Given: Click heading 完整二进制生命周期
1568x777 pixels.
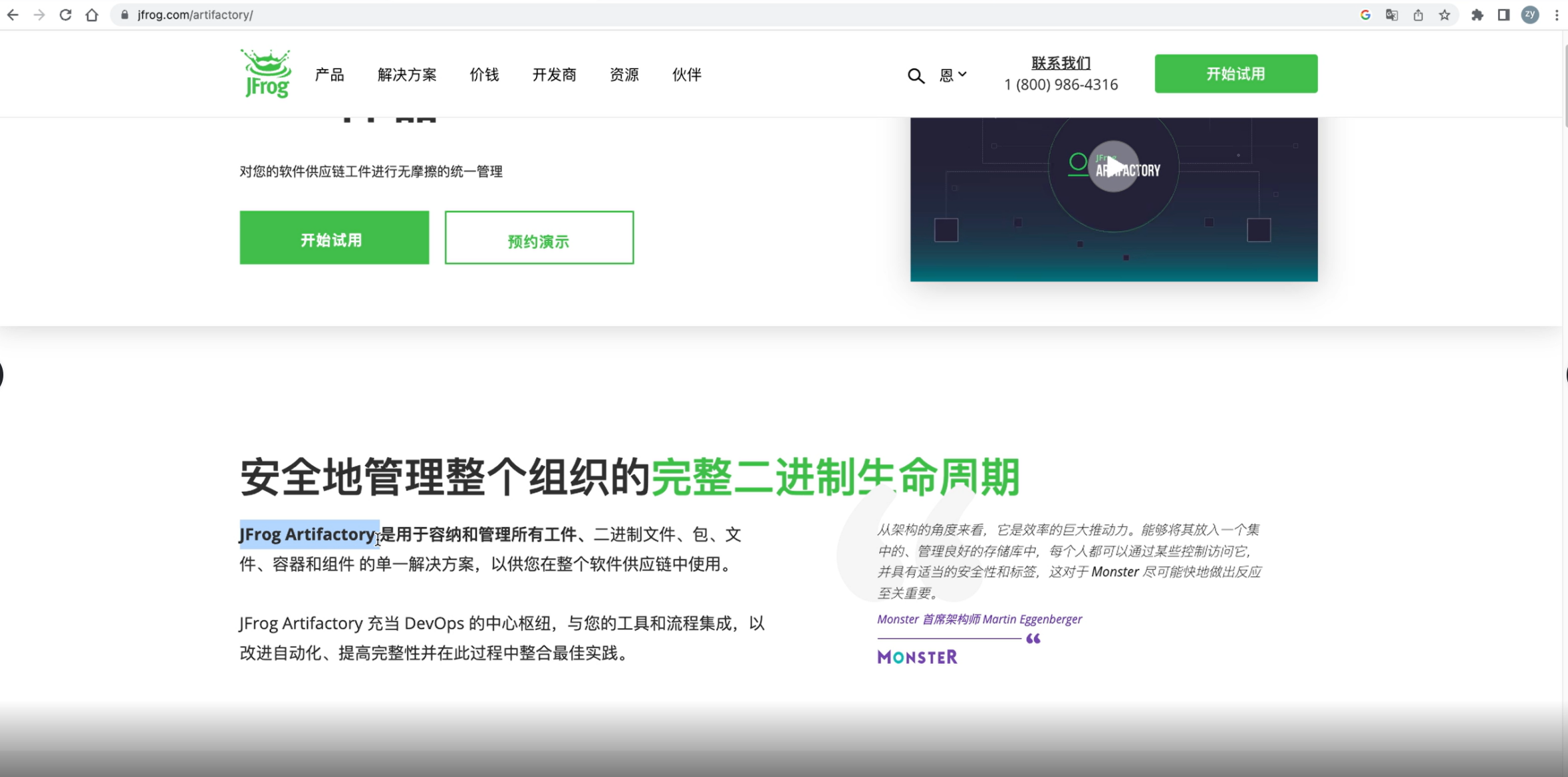Looking at the screenshot, I should coord(835,477).
